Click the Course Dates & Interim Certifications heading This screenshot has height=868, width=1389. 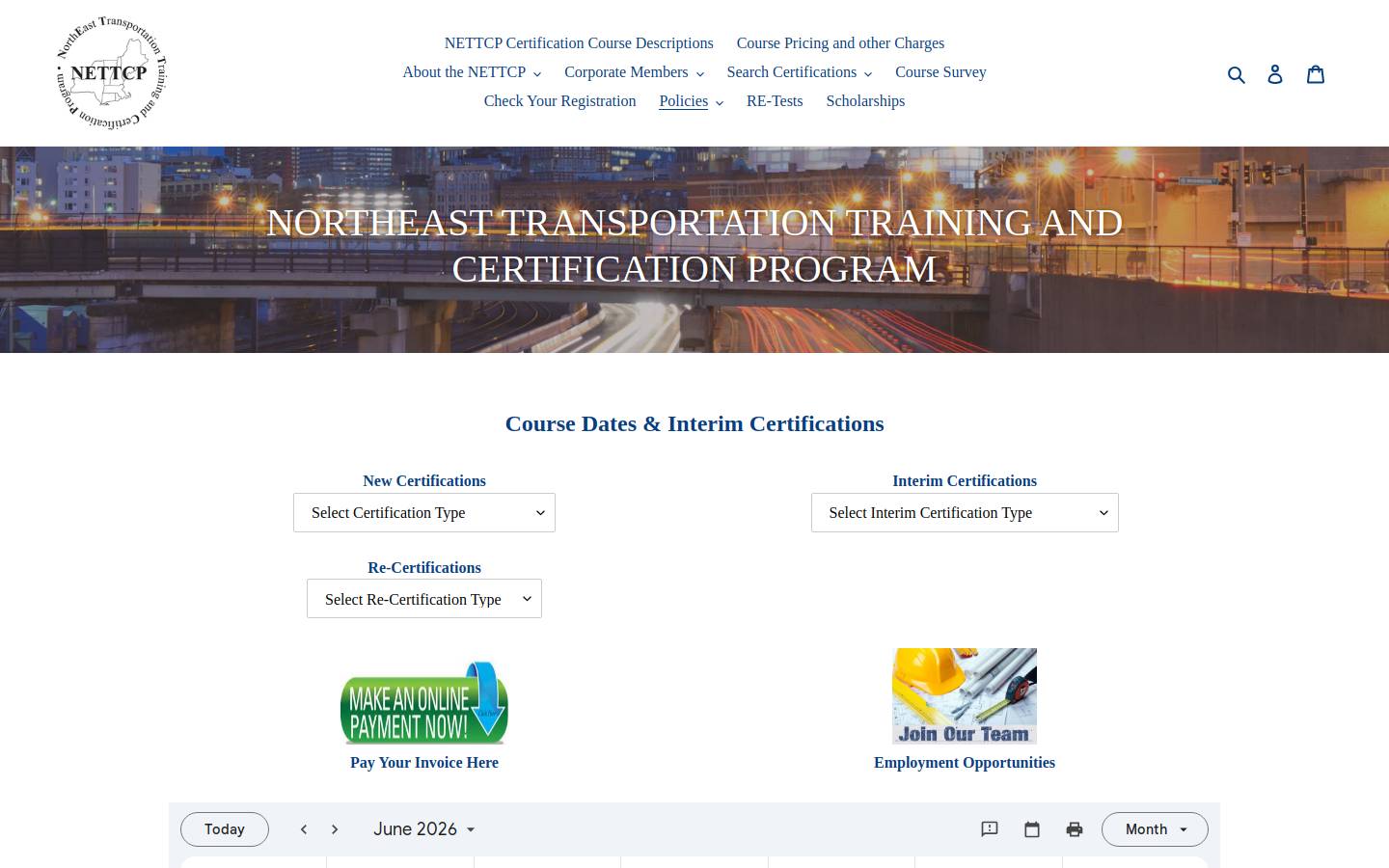tap(694, 423)
